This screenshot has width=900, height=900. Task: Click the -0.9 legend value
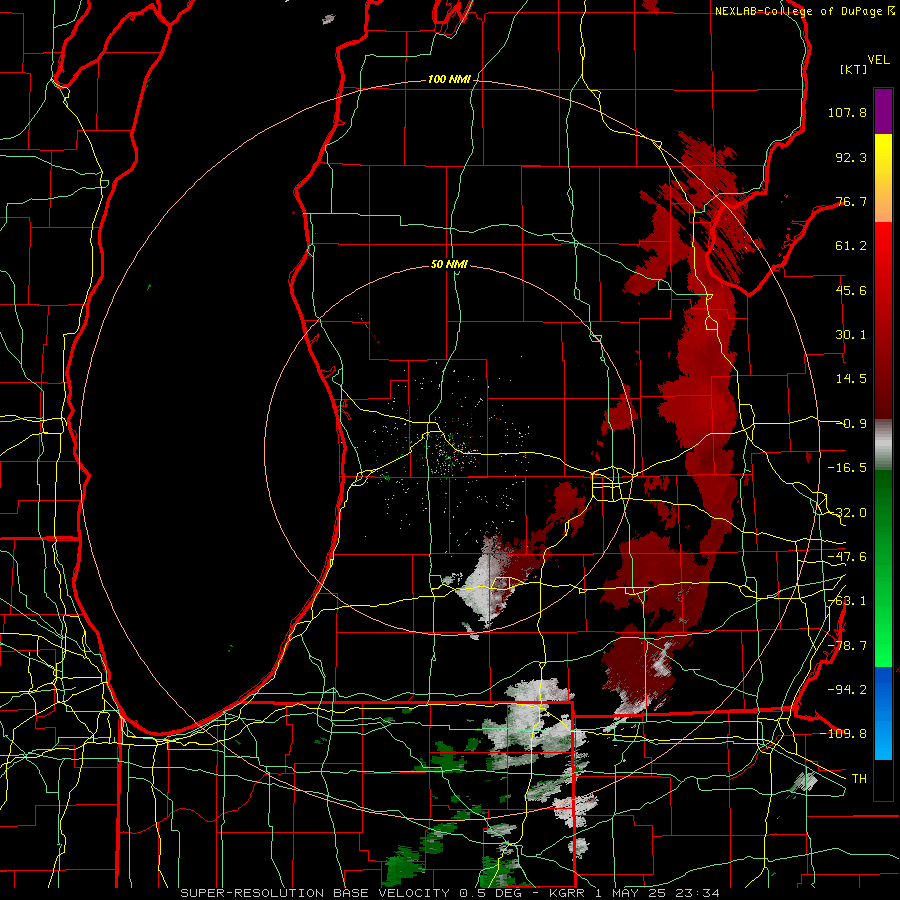pyautogui.click(x=853, y=424)
